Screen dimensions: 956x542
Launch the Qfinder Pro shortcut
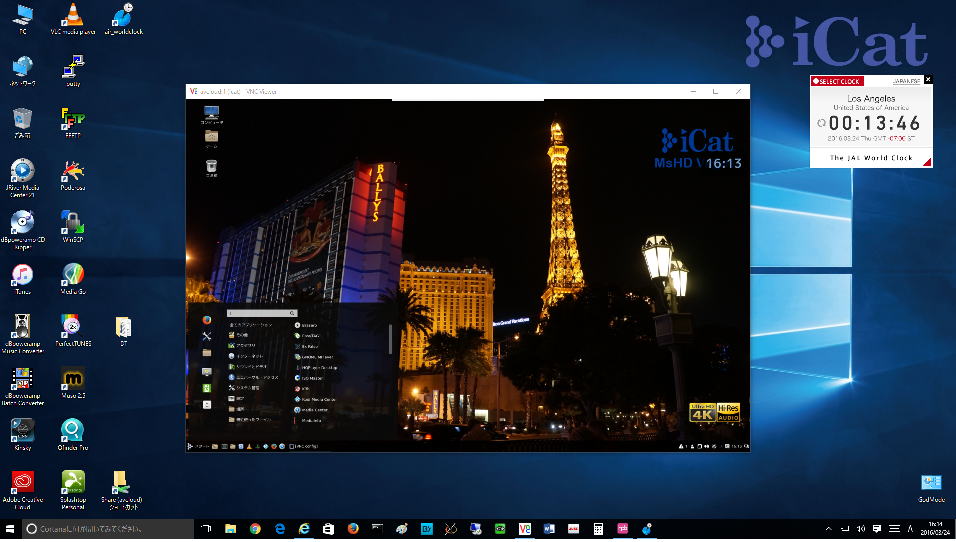pos(73,435)
